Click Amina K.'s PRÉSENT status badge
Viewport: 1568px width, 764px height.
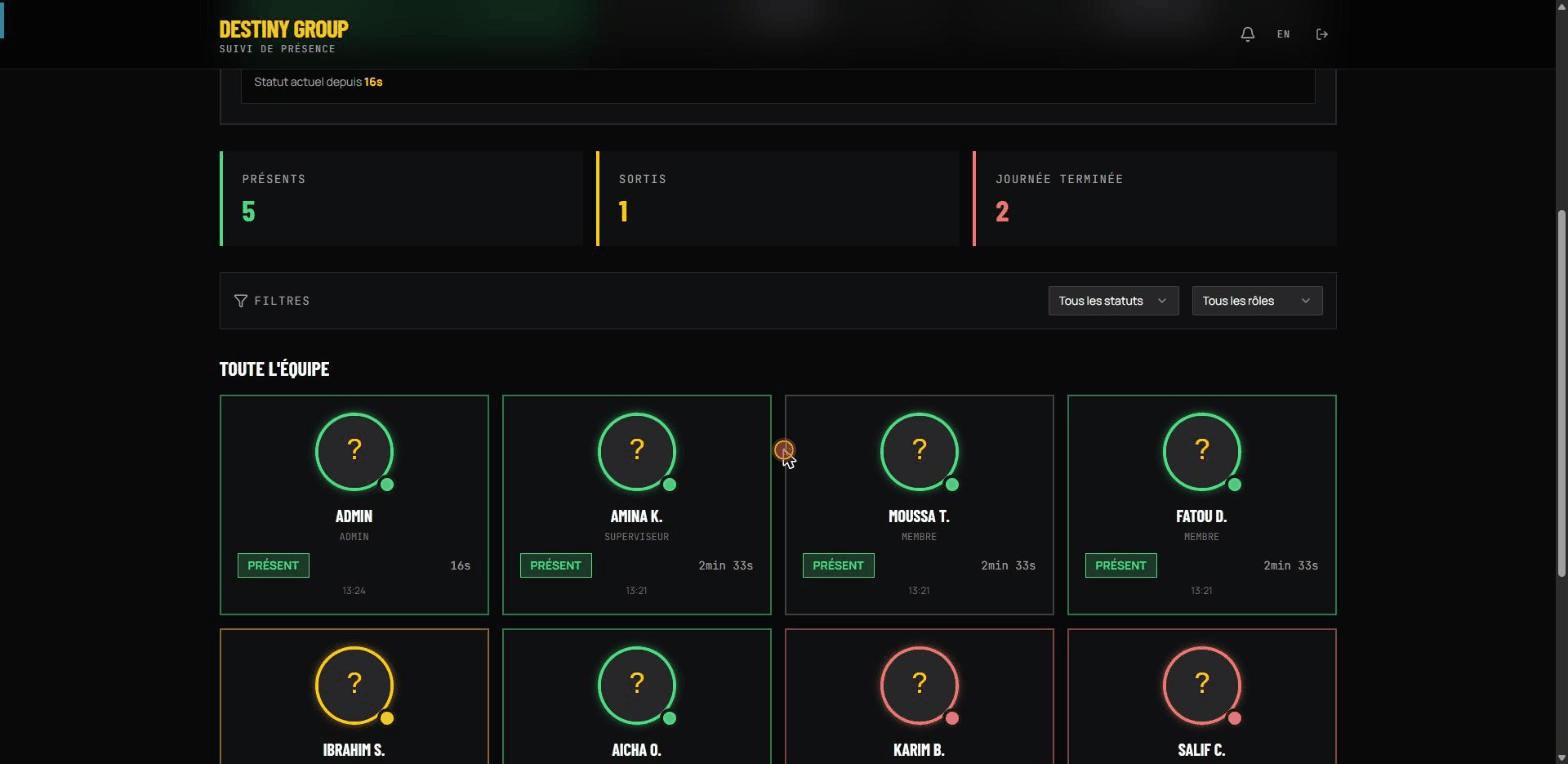coord(556,566)
